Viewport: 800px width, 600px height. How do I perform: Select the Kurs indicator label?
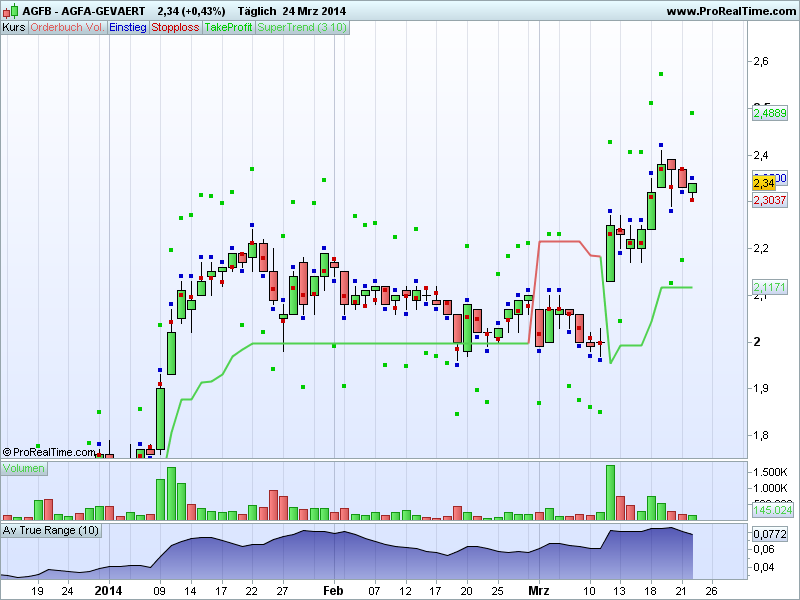coord(14,28)
